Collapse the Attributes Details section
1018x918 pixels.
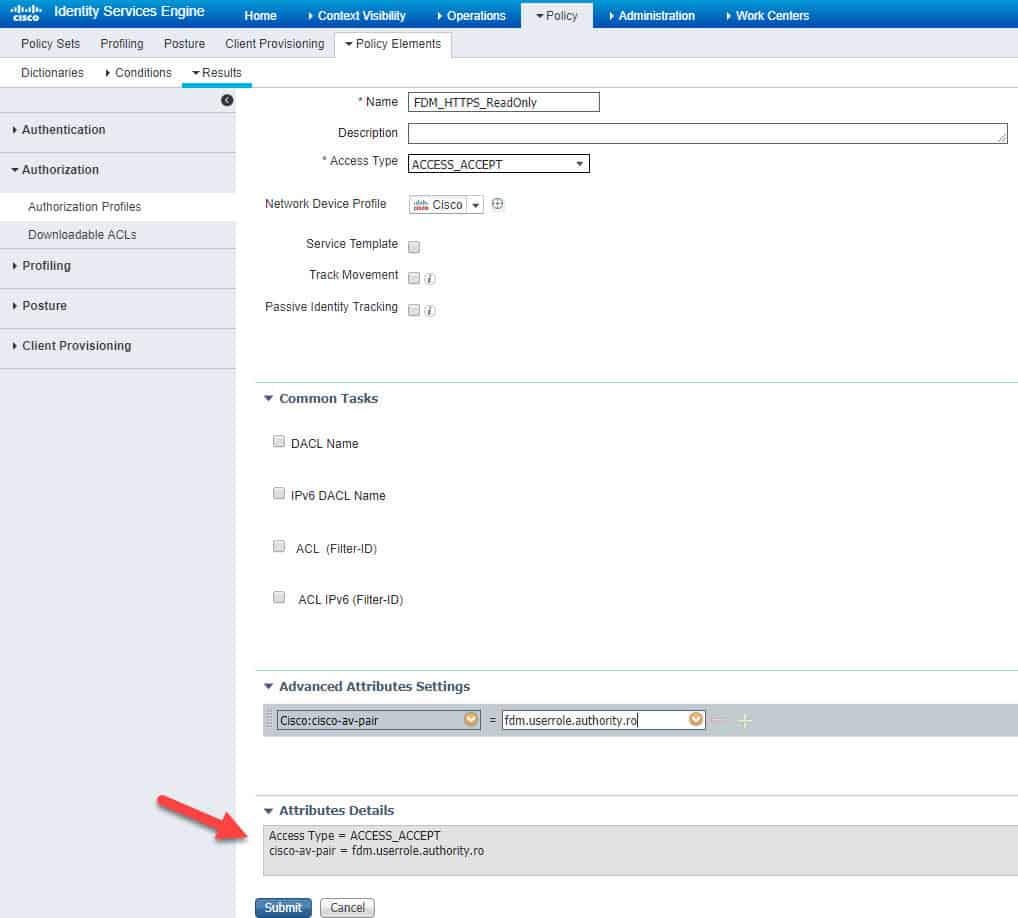click(x=268, y=811)
